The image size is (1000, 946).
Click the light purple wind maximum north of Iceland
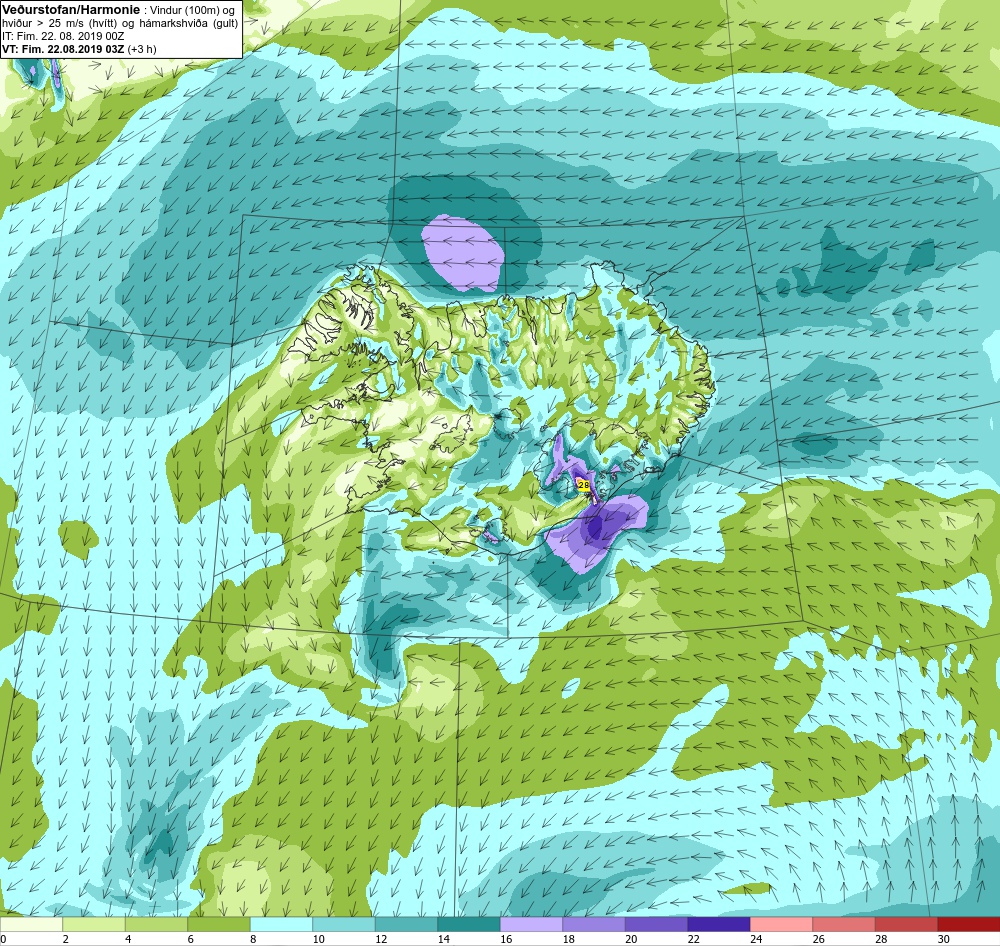coord(462,254)
